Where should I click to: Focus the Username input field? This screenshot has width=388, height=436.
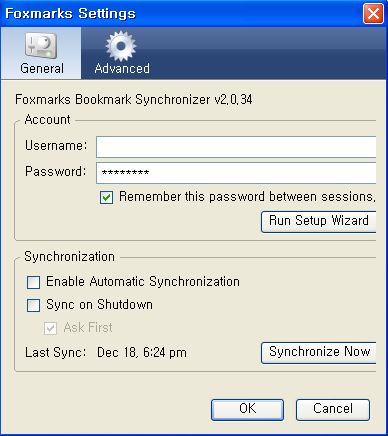point(236,147)
